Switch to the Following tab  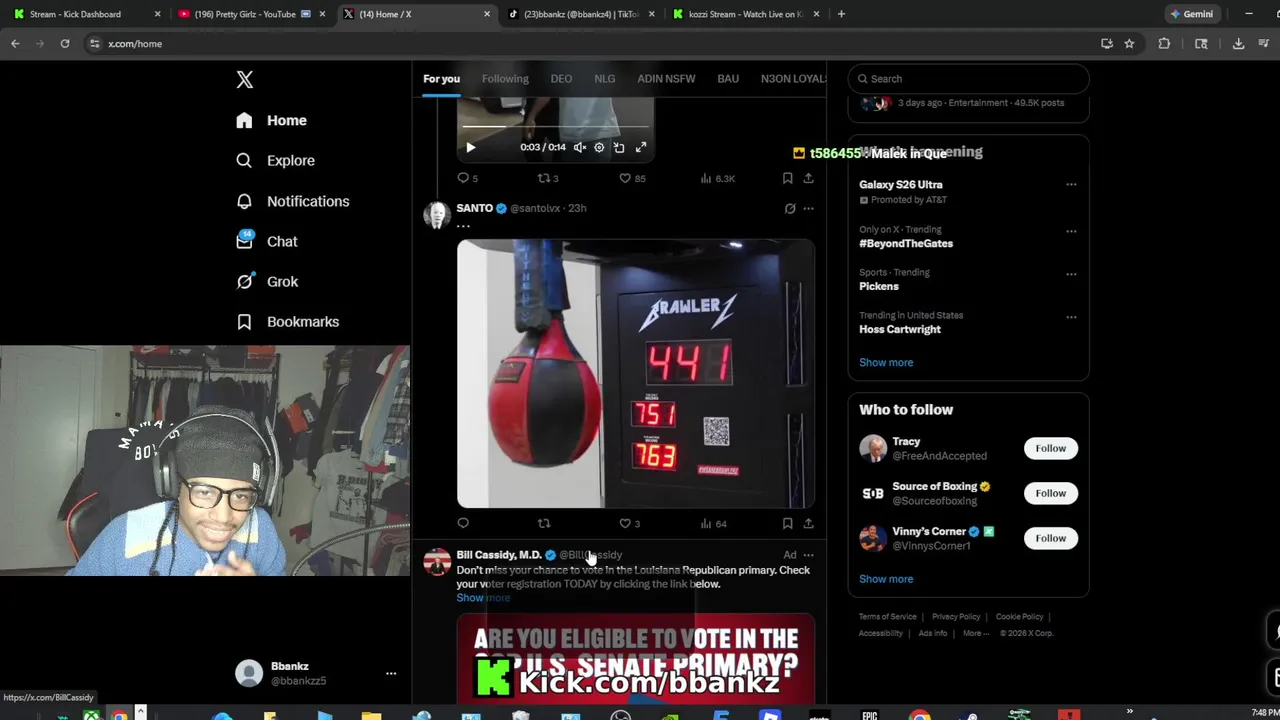[505, 79]
